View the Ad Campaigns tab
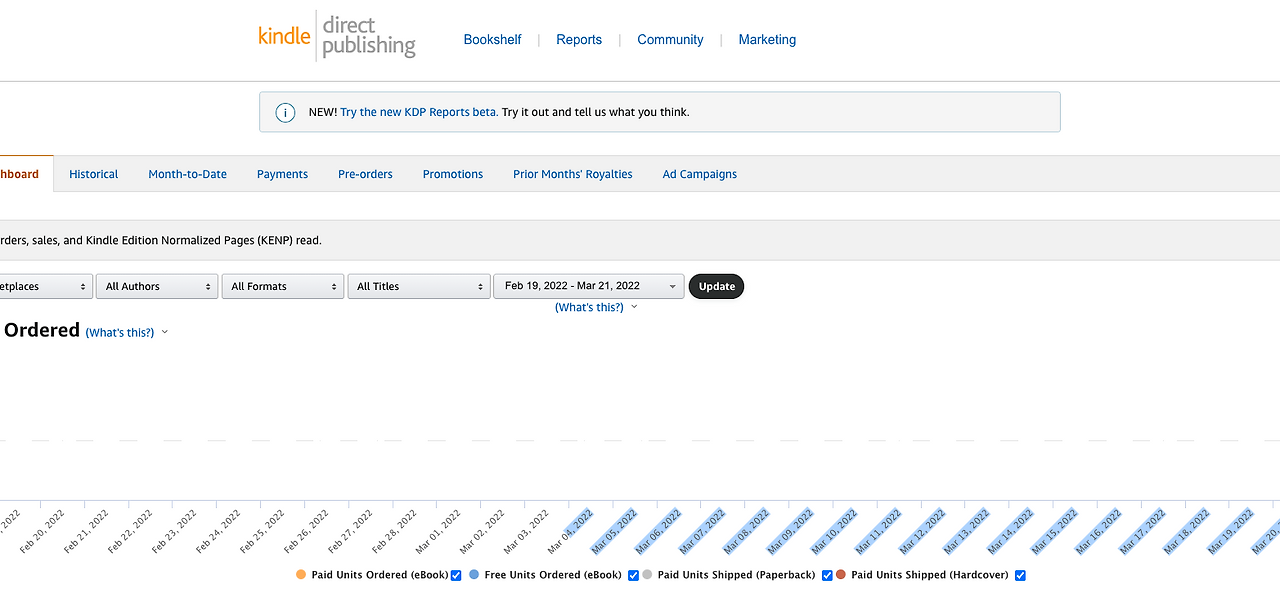The width and height of the screenshot is (1280, 598). click(700, 174)
